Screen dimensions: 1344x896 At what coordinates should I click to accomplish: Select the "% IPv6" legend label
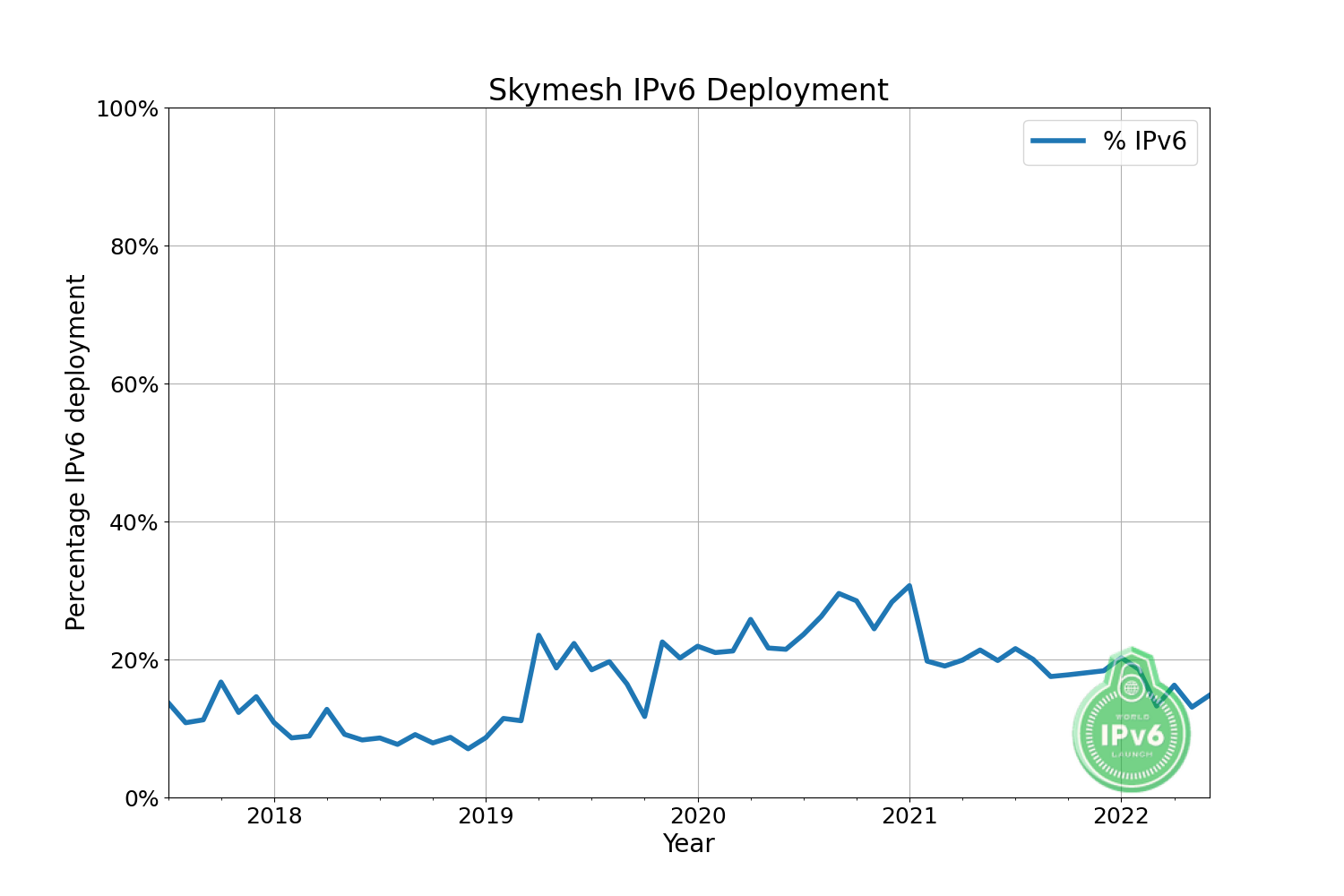(x=1144, y=141)
